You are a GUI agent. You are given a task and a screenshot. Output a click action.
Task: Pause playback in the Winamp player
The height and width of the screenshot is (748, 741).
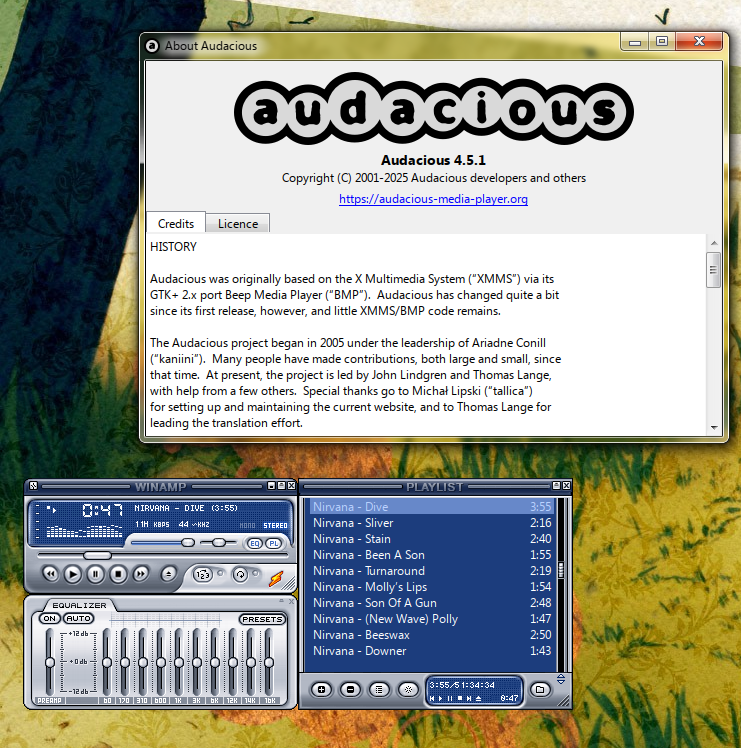point(95,574)
